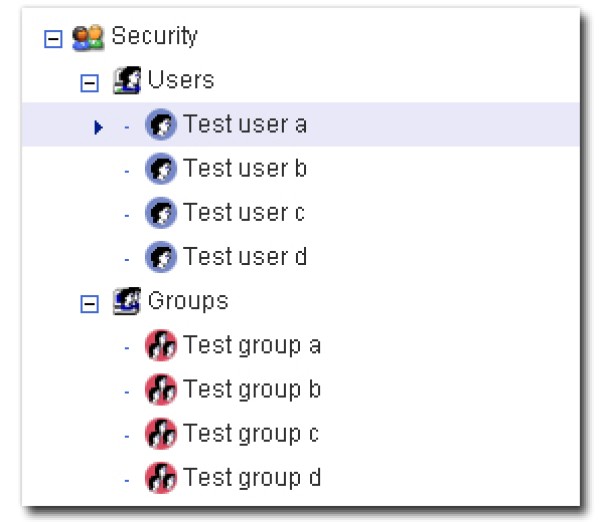Select the Test user a label
Screen dimensions: 604x522
pyautogui.click(x=245, y=125)
